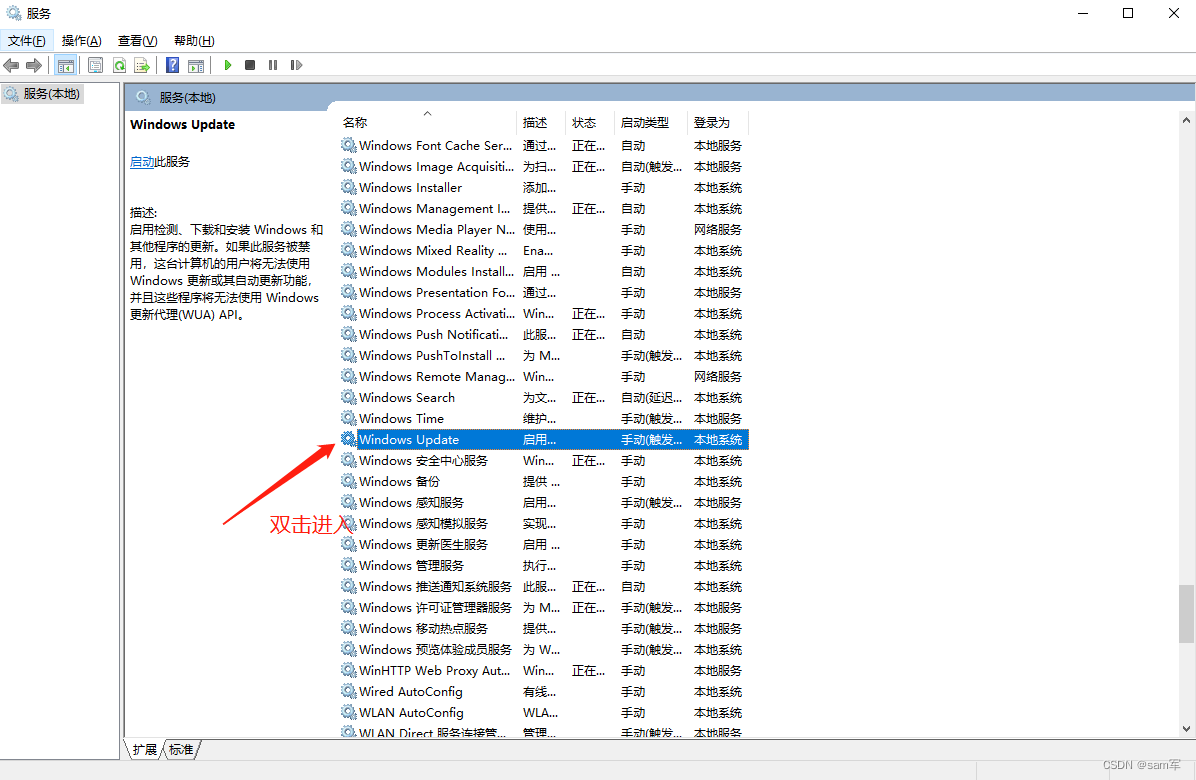Click the green Start Service play icon
The width and height of the screenshot is (1196, 780).
pyautogui.click(x=227, y=66)
